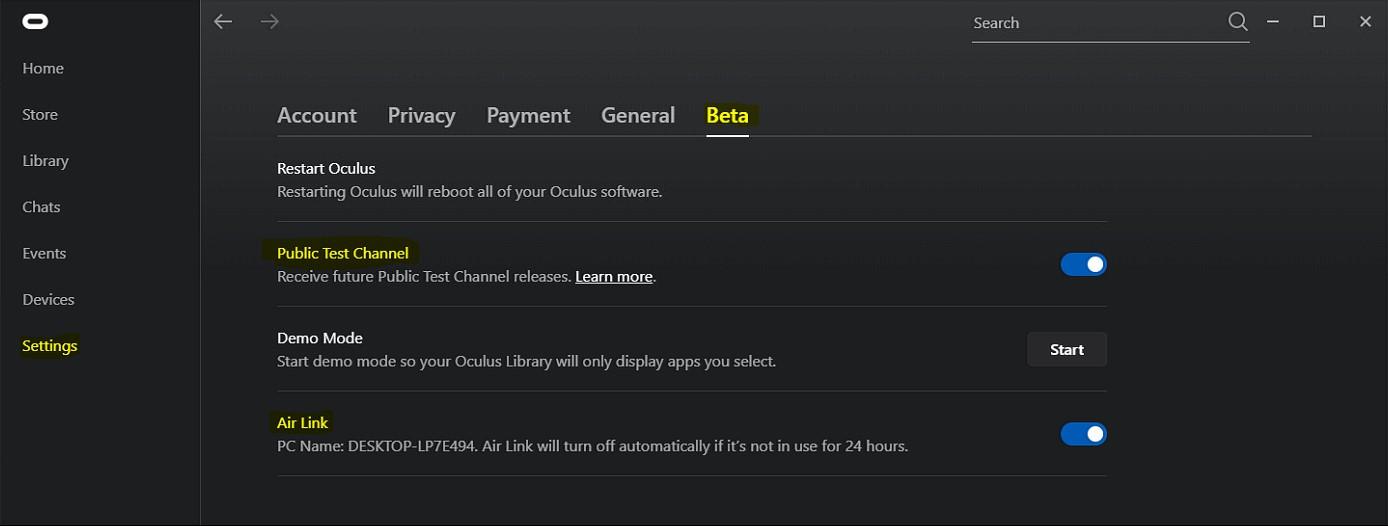Click the Oculus logo icon

click(x=35, y=21)
